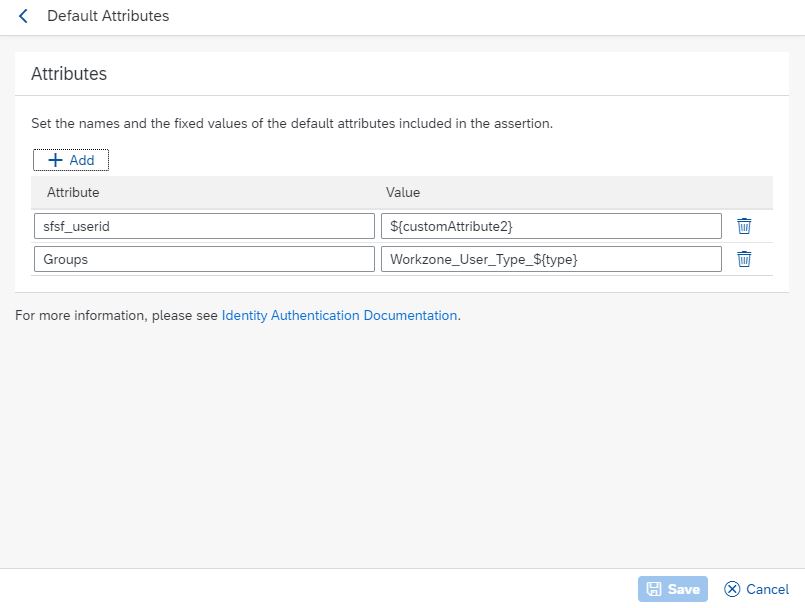Click the plus icon on Add button

click(x=55, y=160)
